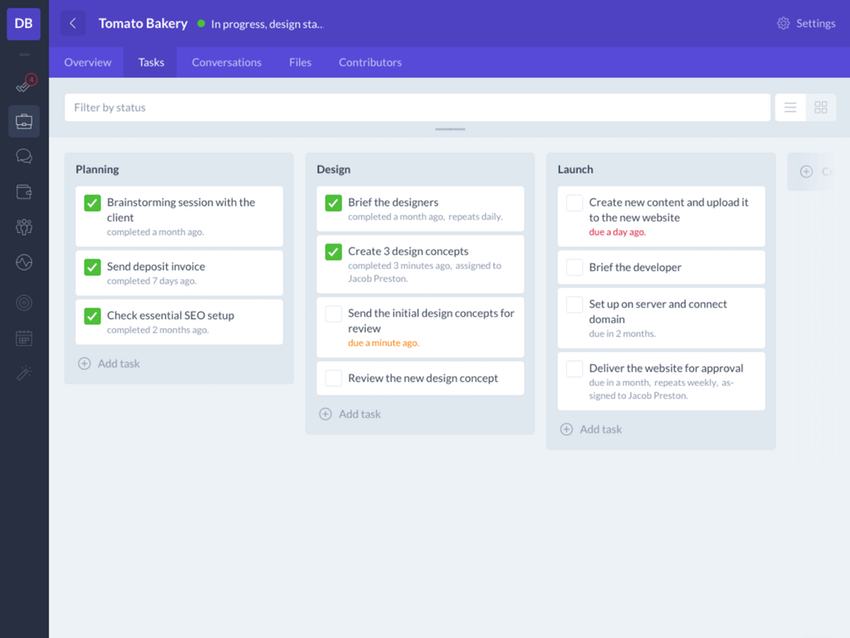This screenshot has height=638, width=850.
Task: Select the activity pulse icon in the sidebar
Action: 22,262
